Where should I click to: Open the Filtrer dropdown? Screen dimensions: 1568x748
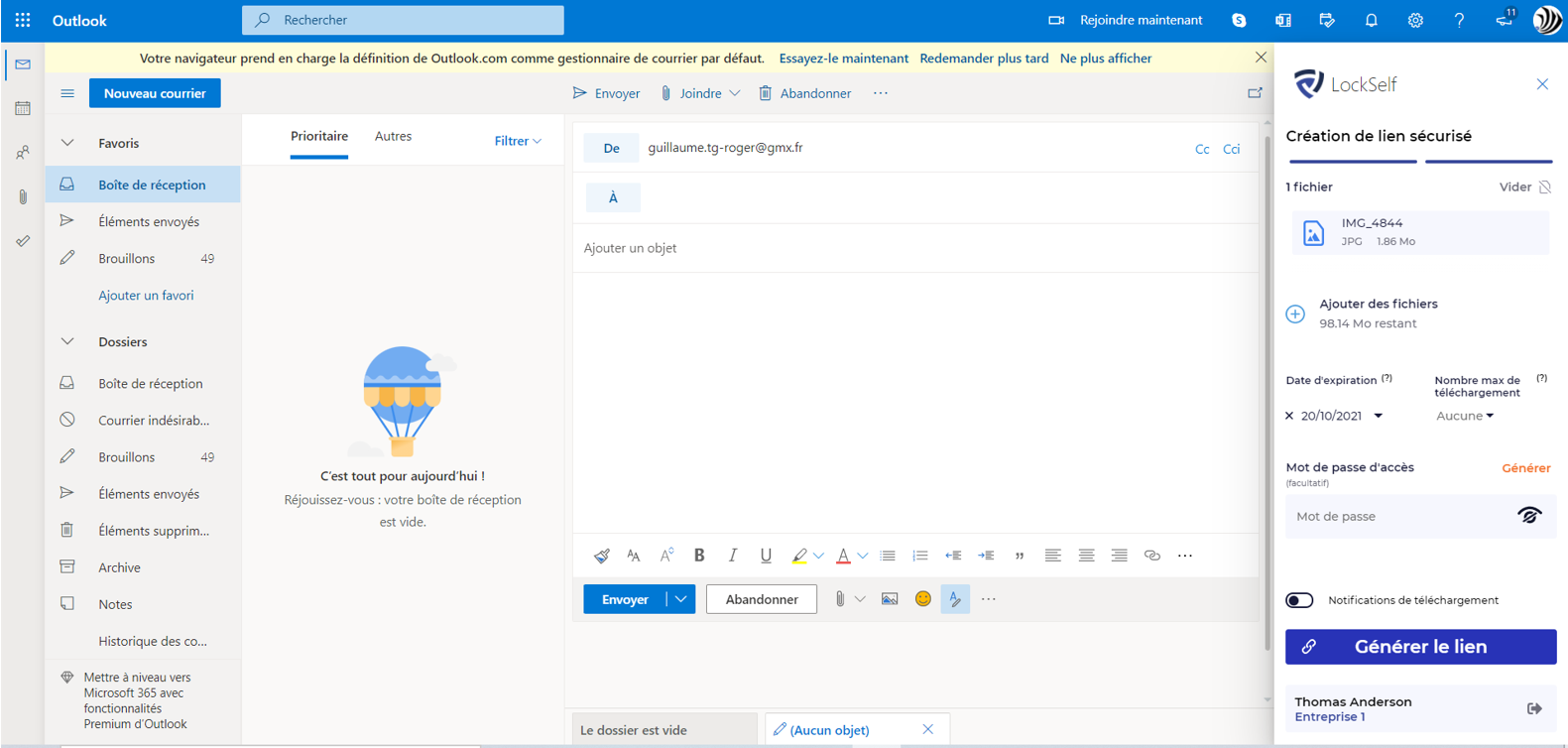pyautogui.click(x=518, y=141)
